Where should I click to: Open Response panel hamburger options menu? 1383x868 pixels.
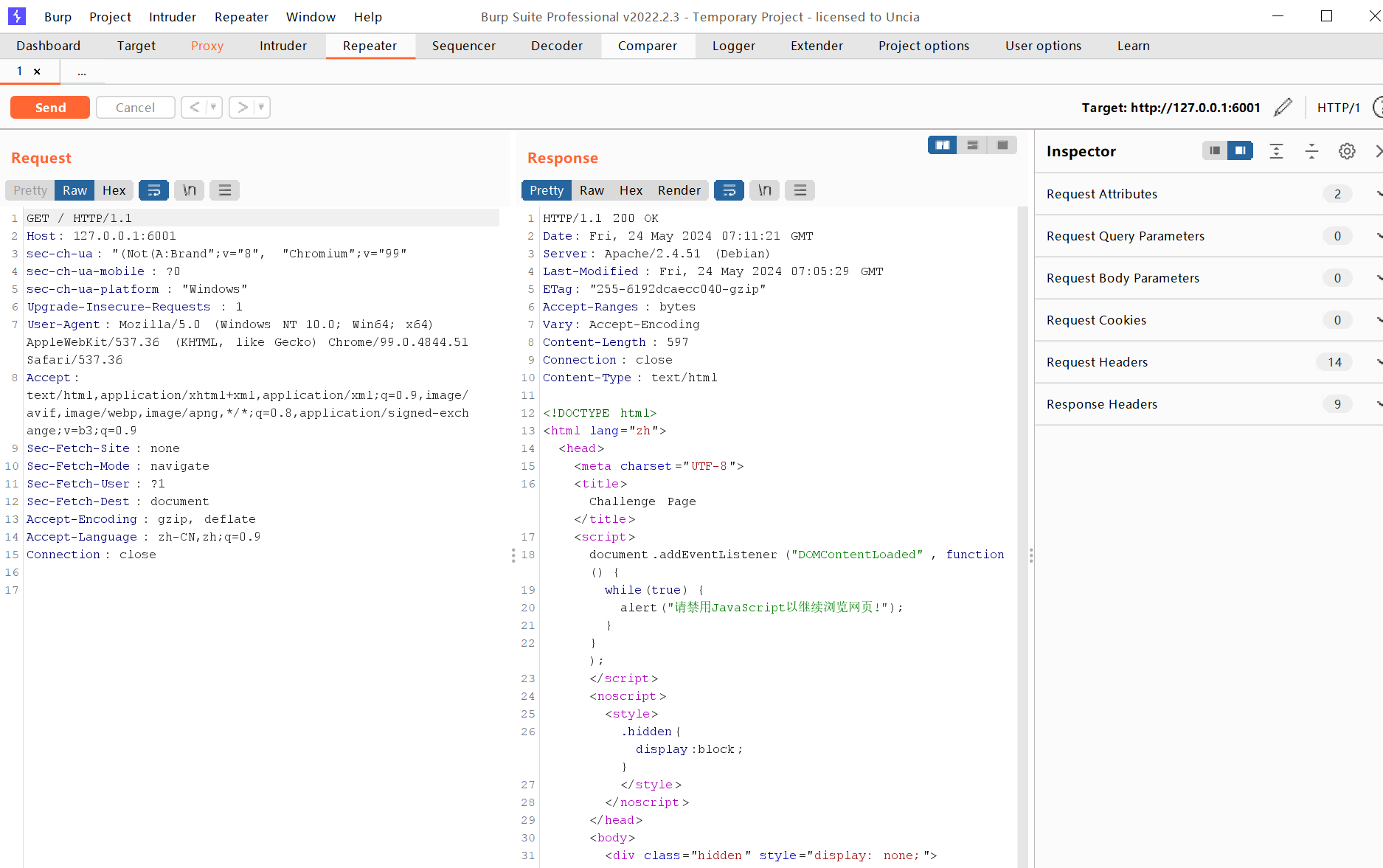tap(800, 190)
